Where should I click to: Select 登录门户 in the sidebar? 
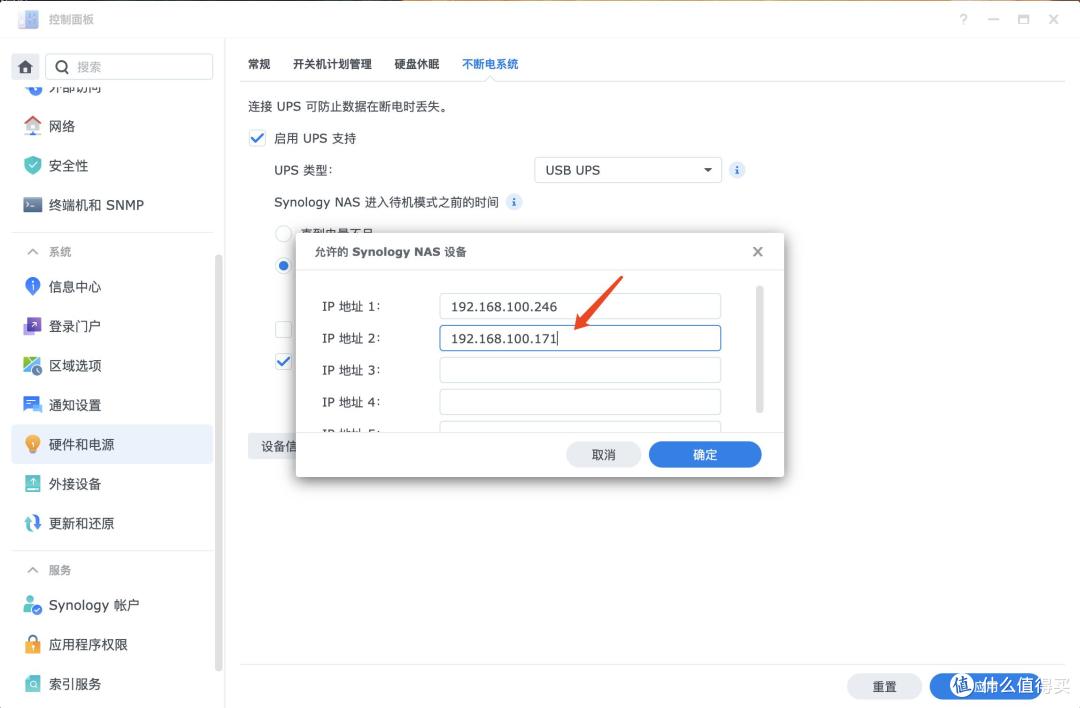112,326
